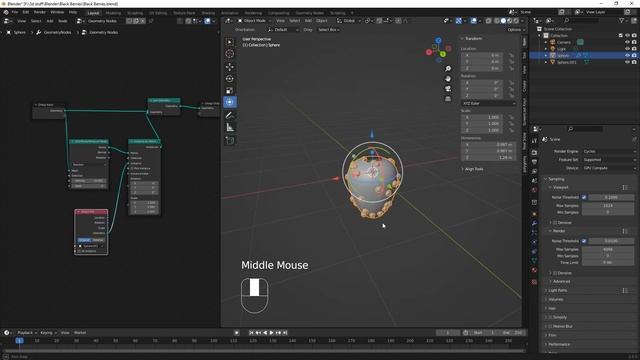640x360 pixels.
Task: Enable Motion Blur checkbox
Action: pos(550,326)
